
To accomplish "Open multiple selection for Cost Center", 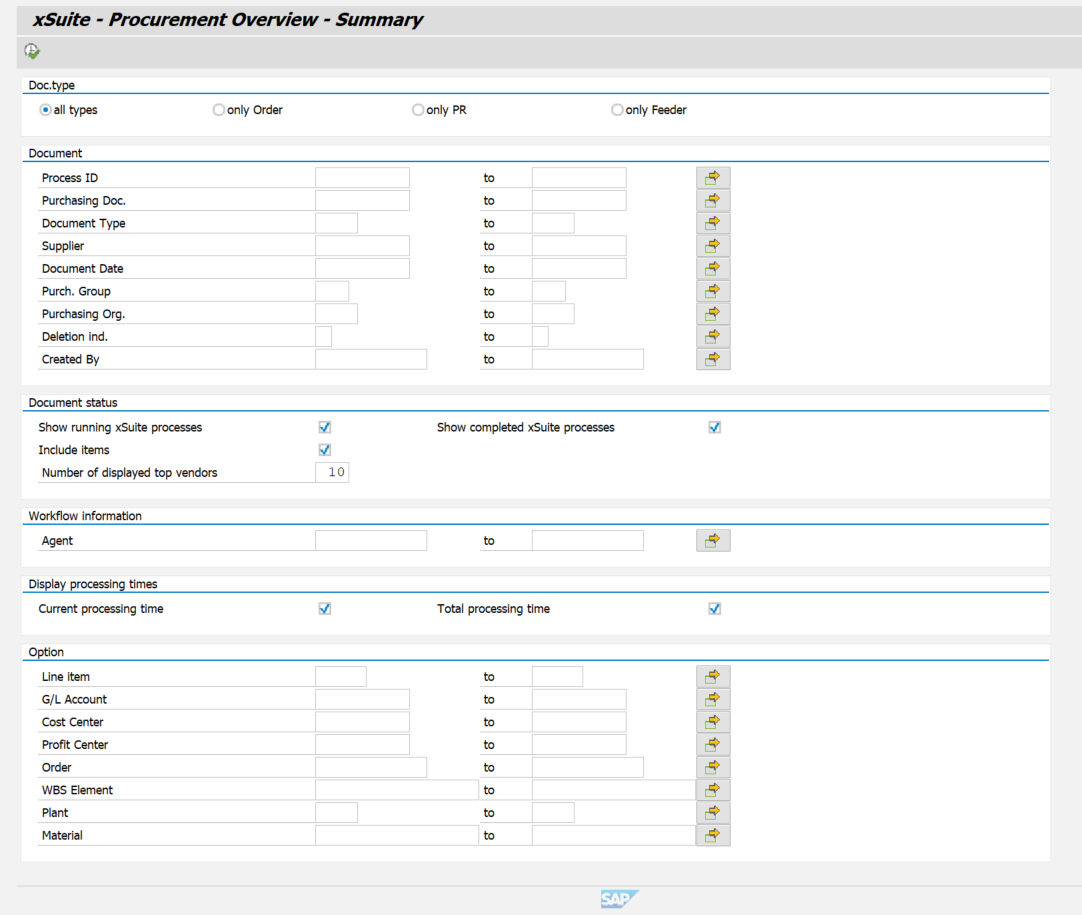I will 713,721.
